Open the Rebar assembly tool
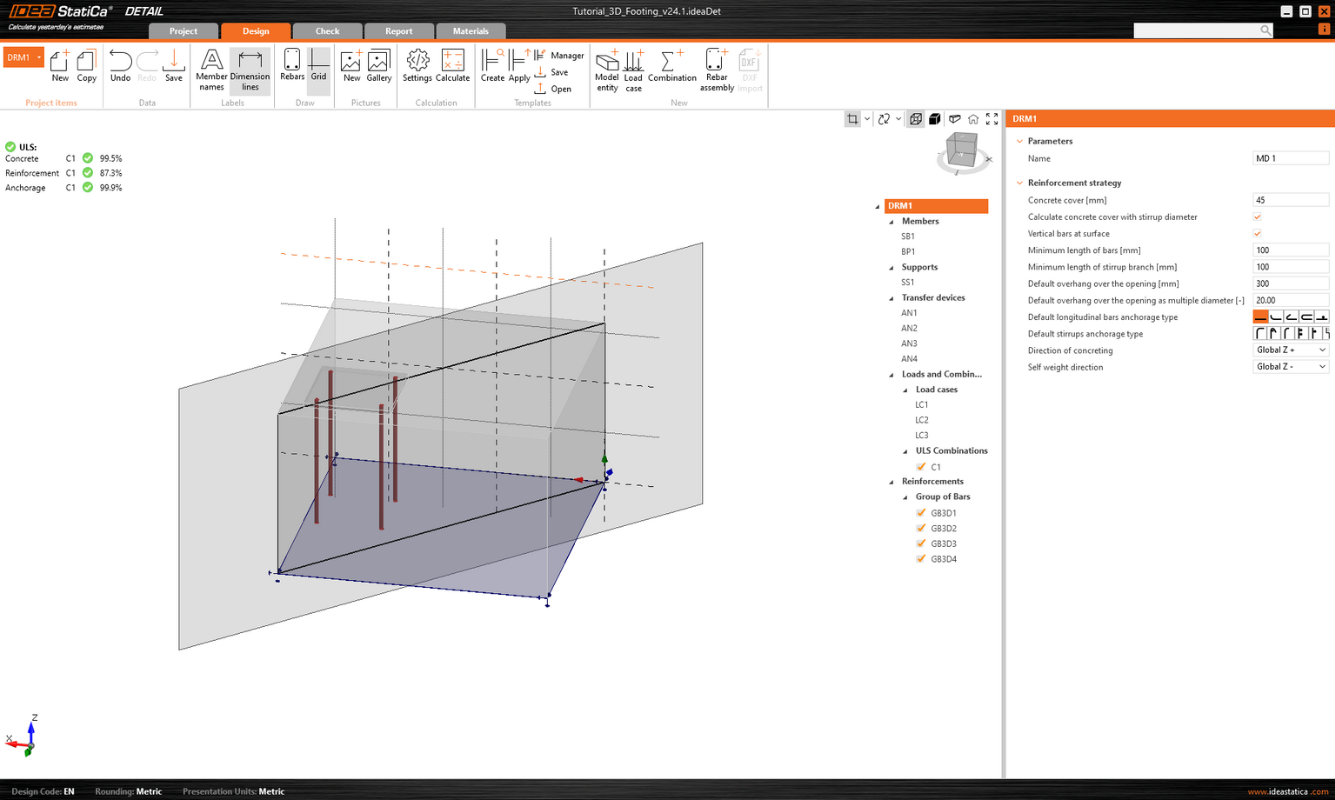 716,69
